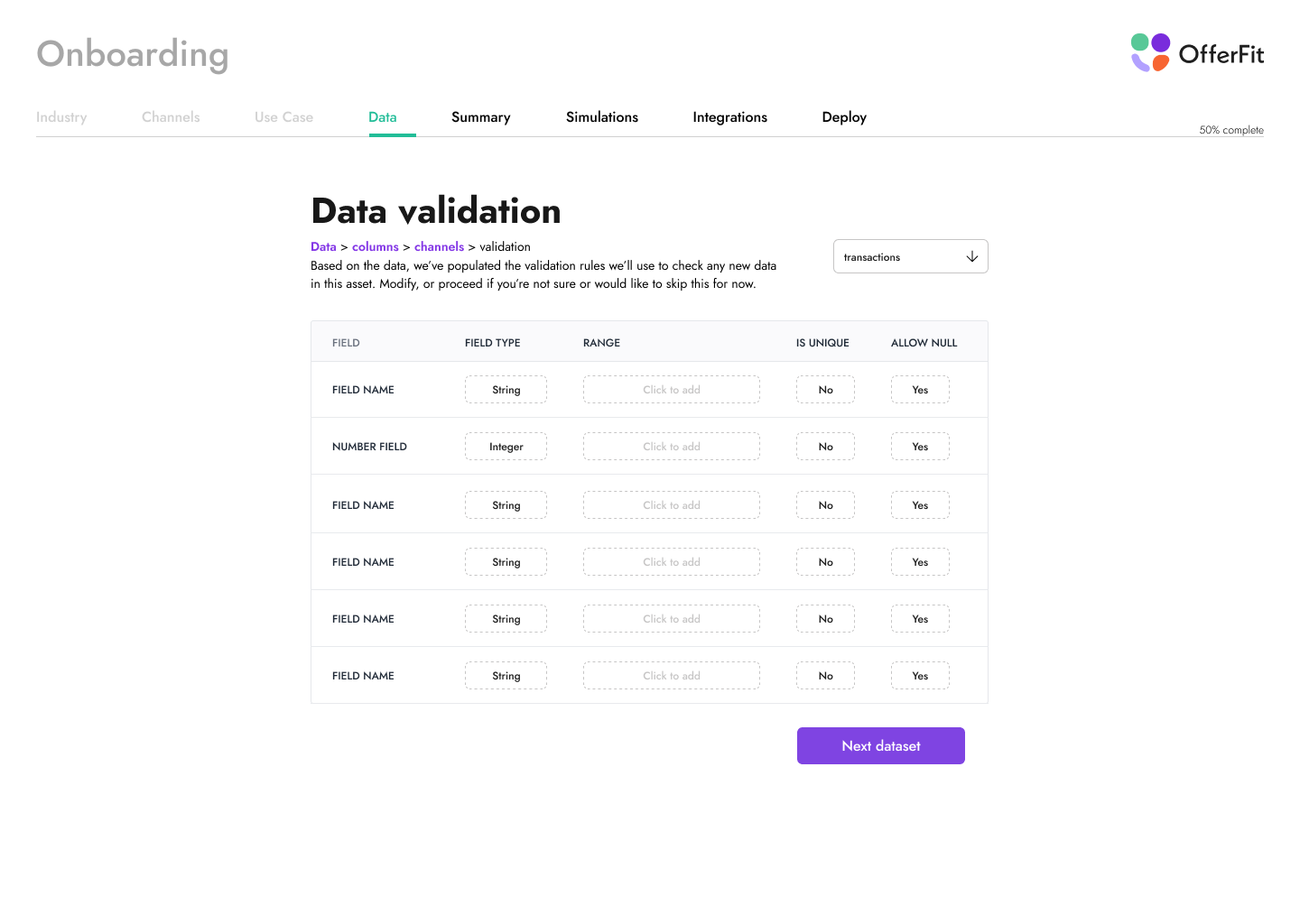Return to the Industry step tab

pos(61,117)
